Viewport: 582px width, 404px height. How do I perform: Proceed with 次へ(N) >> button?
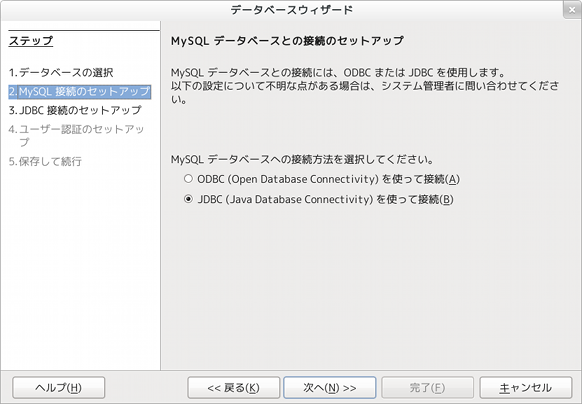pyautogui.click(x=330, y=388)
